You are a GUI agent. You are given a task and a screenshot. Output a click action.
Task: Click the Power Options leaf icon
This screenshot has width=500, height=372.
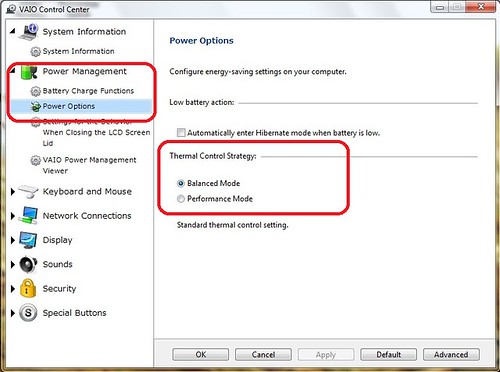point(35,106)
